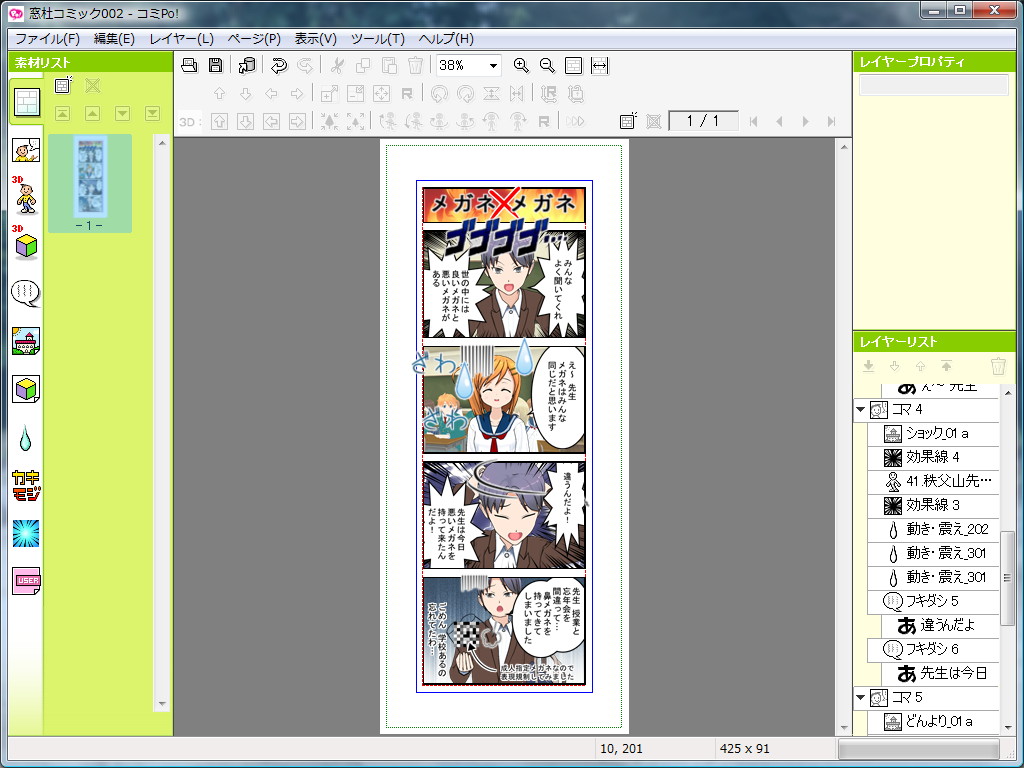Click the redo arrow icon
The width and height of the screenshot is (1024, 768).
[304, 65]
